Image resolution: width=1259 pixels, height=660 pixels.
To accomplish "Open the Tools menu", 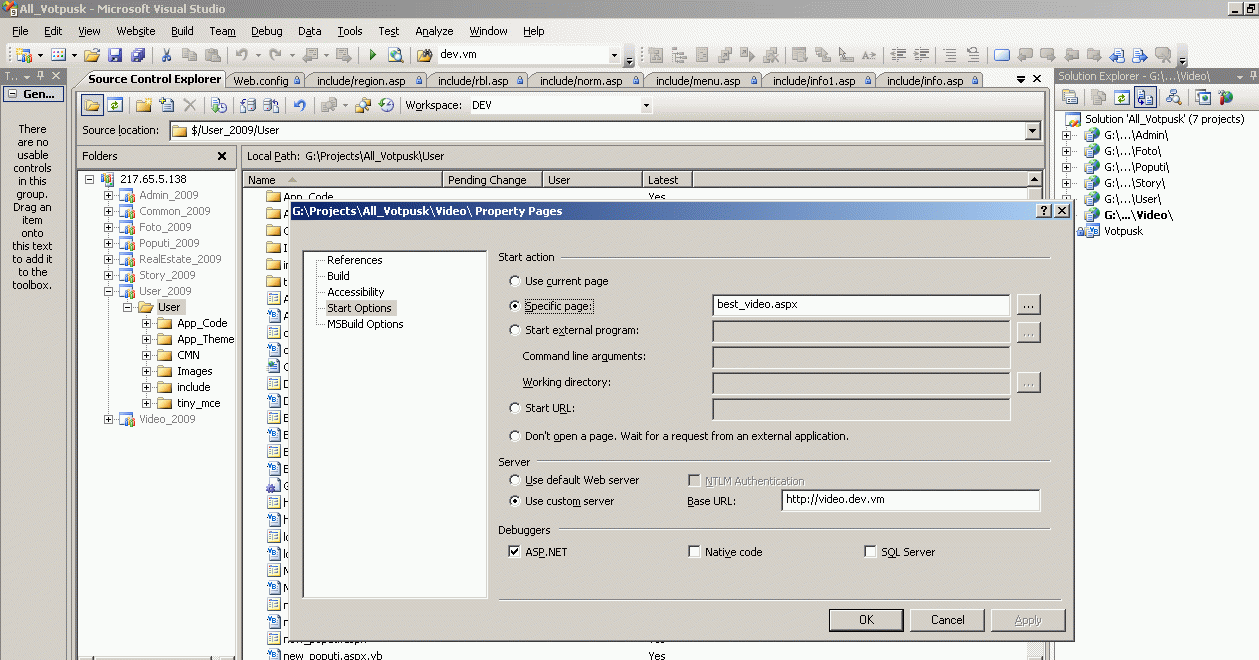I will tap(350, 31).
